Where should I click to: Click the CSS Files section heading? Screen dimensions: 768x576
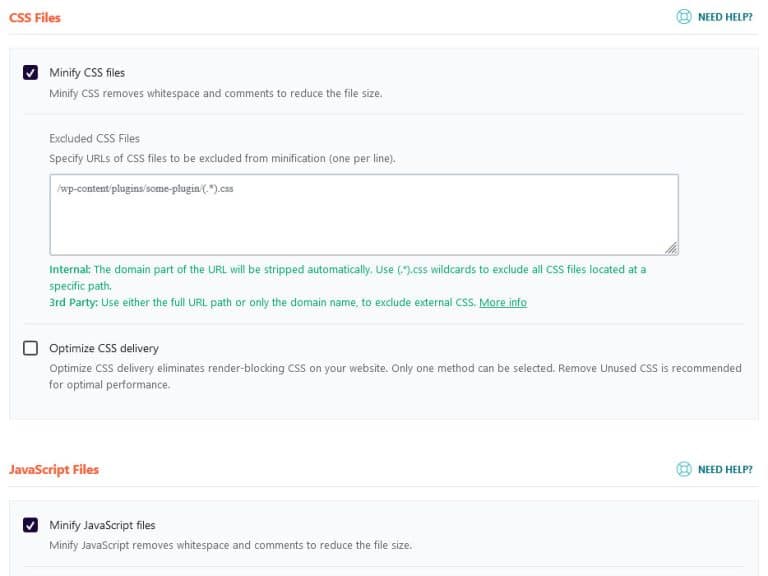click(x=35, y=17)
